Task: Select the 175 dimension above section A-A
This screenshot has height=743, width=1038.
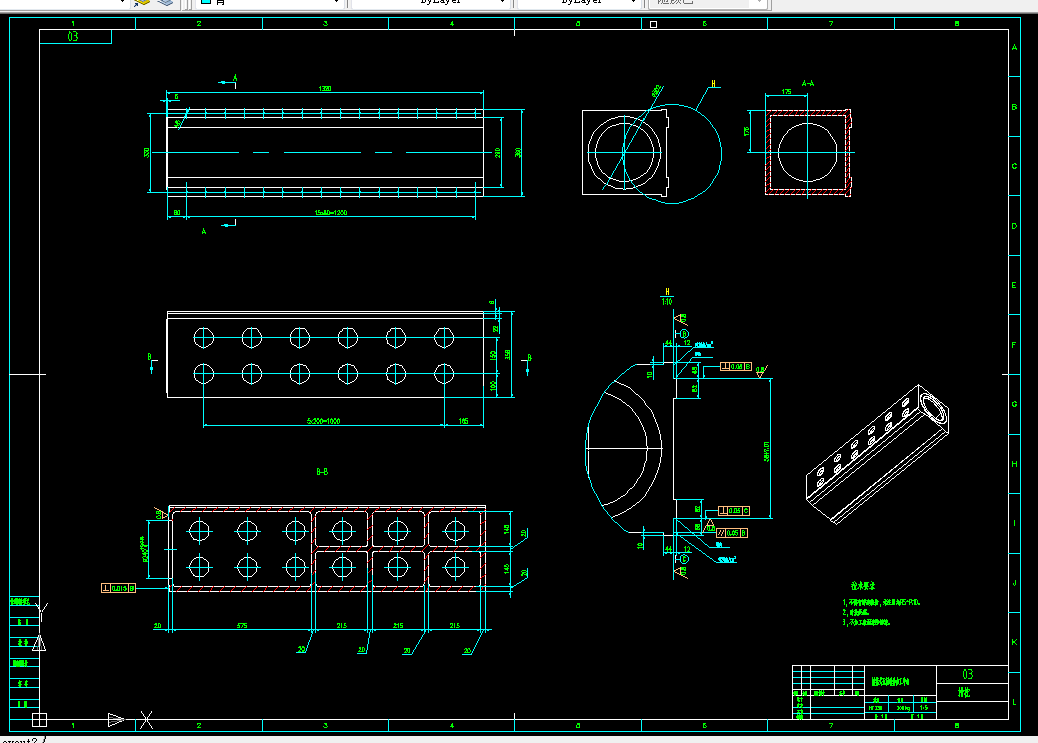Action: (x=786, y=91)
